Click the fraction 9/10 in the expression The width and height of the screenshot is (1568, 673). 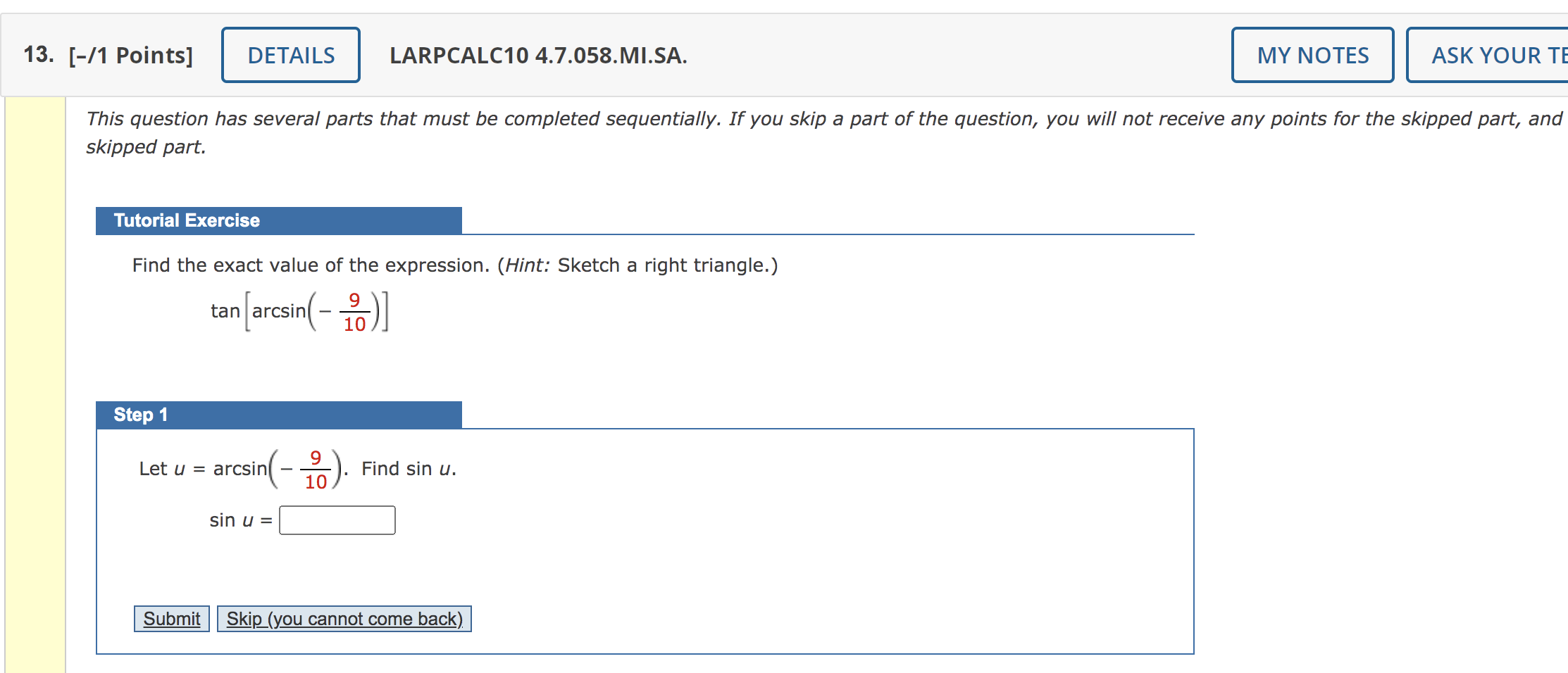(355, 310)
